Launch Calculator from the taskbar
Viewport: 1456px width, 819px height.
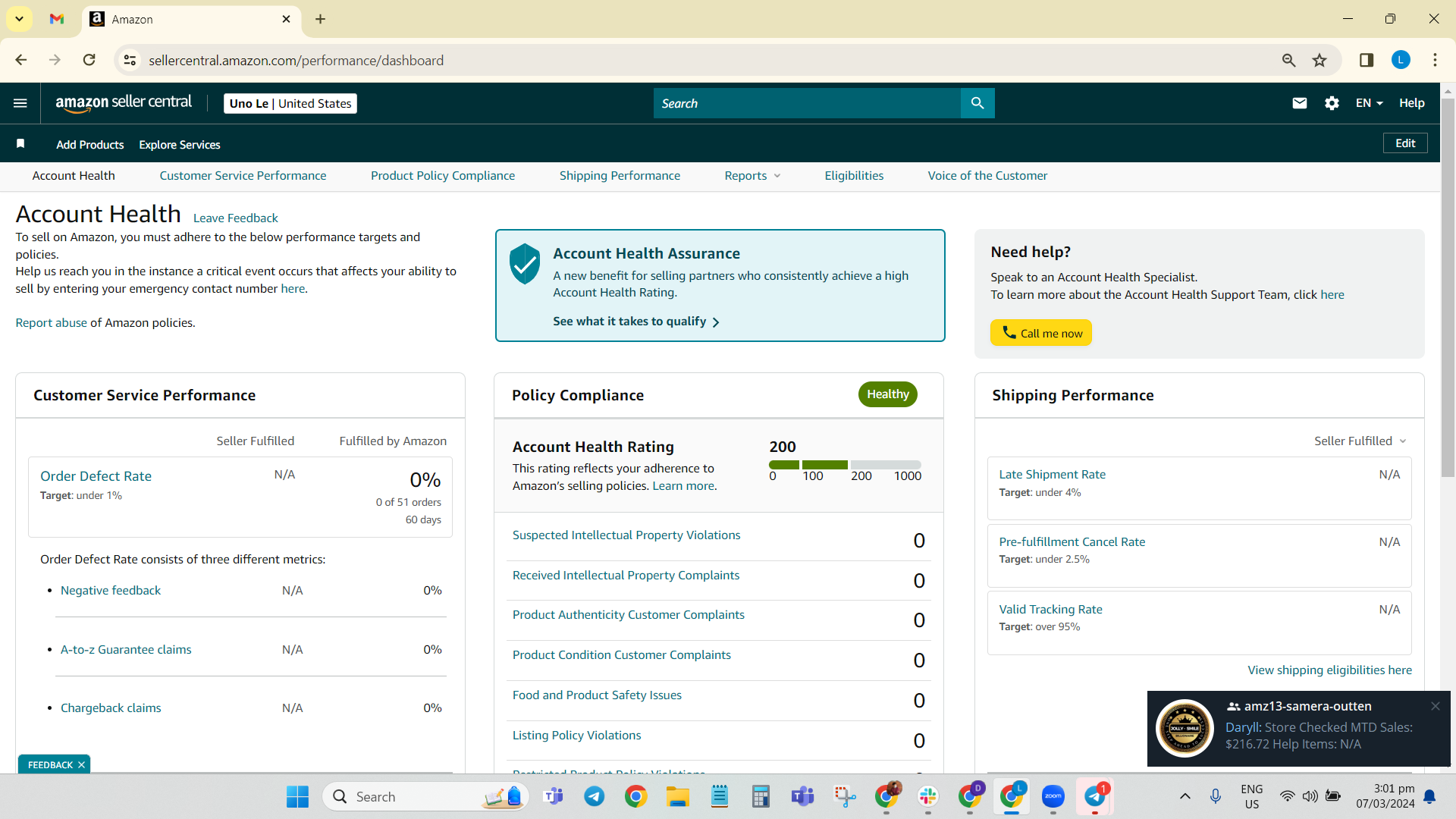click(x=761, y=796)
